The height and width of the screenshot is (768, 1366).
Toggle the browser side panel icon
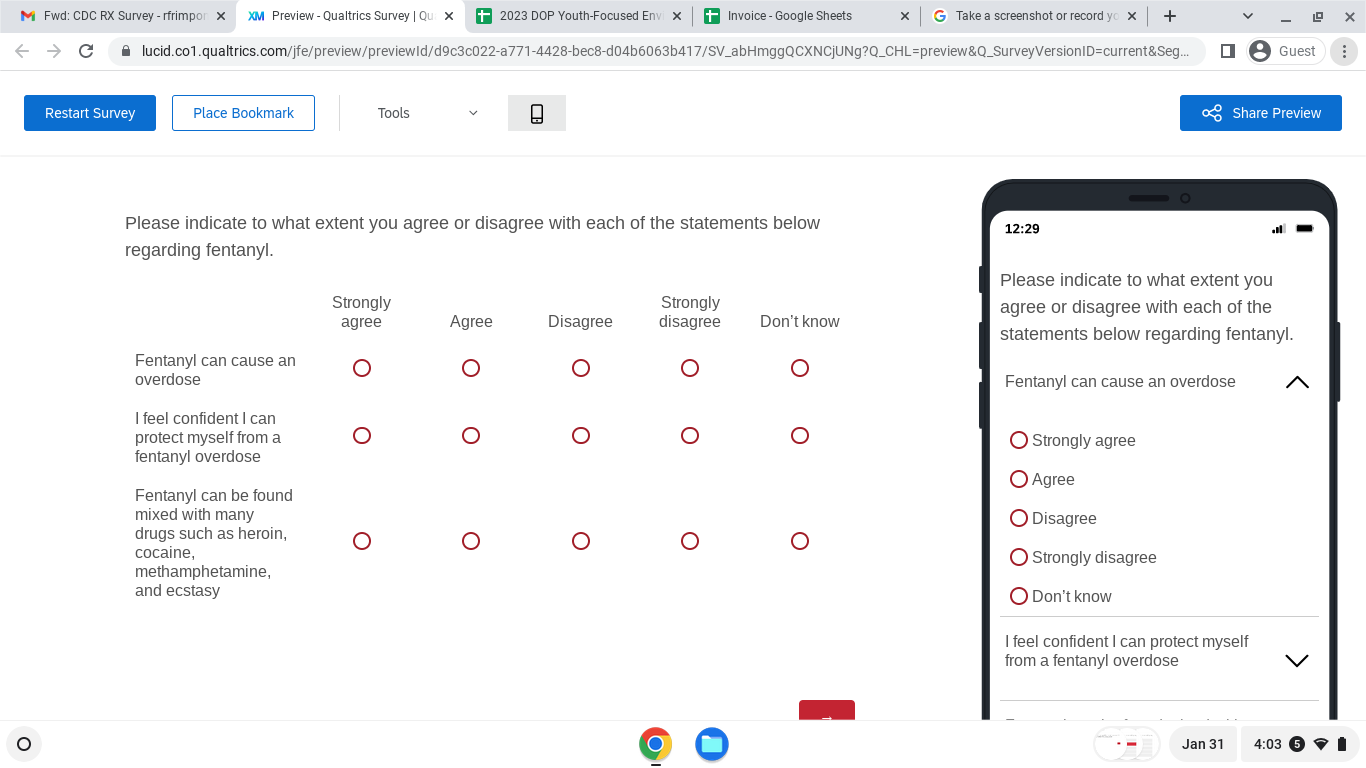point(1228,51)
